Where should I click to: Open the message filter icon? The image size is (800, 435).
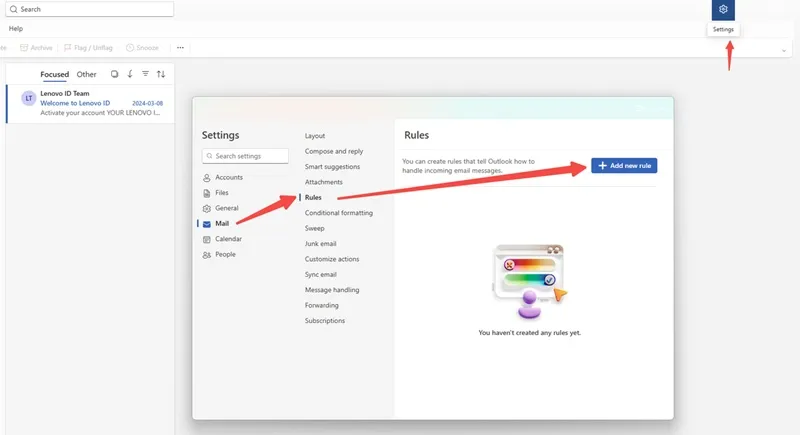145,74
